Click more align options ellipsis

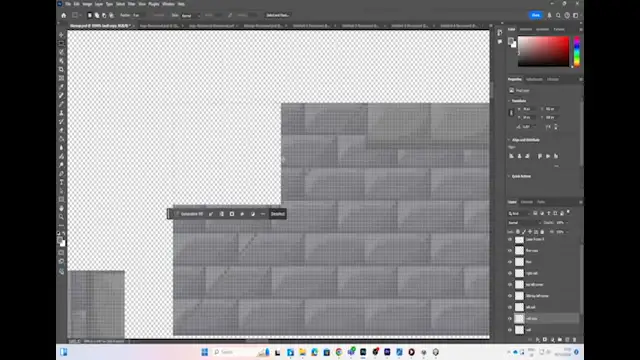(556, 166)
